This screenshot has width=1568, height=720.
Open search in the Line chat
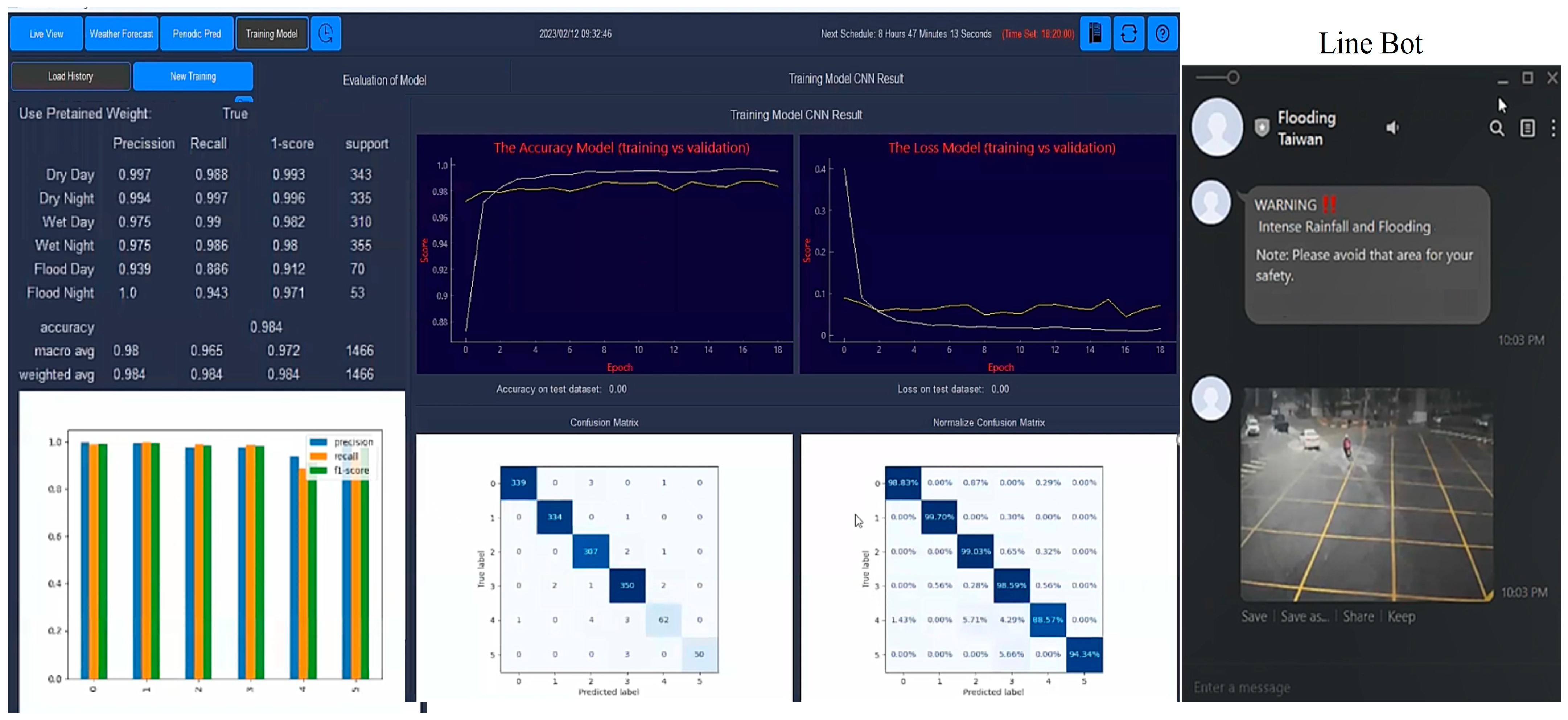(1496, 128)
